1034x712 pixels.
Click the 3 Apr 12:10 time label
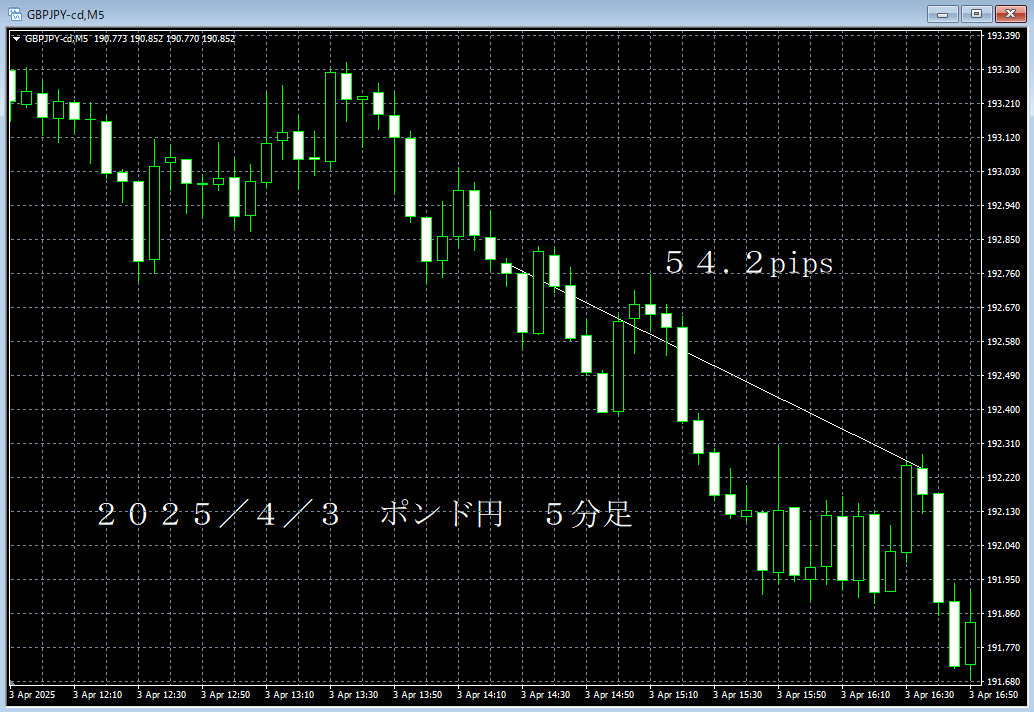[x=99, y=694]
